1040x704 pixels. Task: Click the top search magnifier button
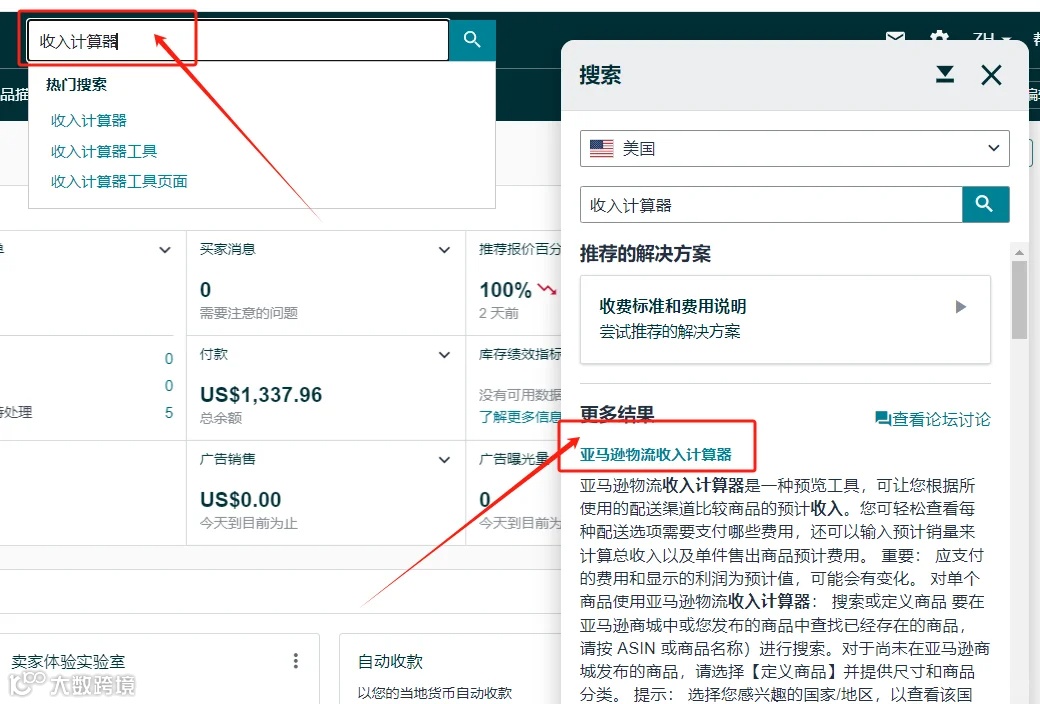[472, 40]
